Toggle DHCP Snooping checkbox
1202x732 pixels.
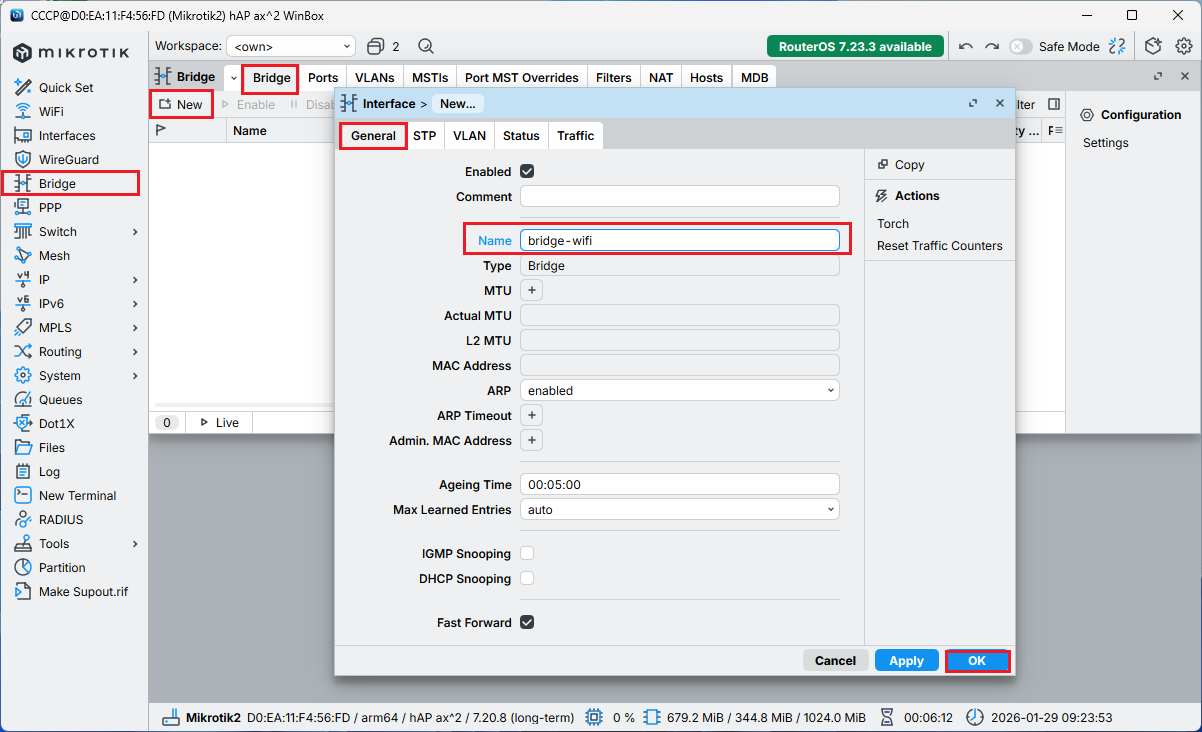527,579
